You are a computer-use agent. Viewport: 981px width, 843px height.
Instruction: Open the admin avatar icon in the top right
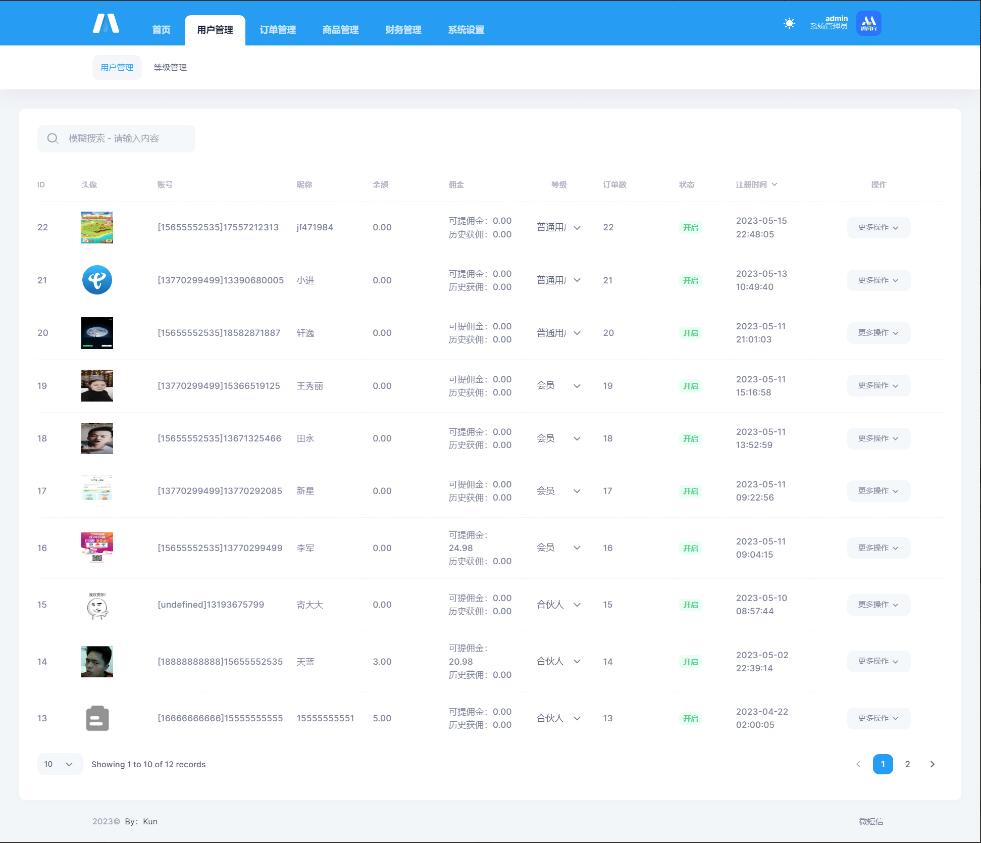[x=869, y=23]
